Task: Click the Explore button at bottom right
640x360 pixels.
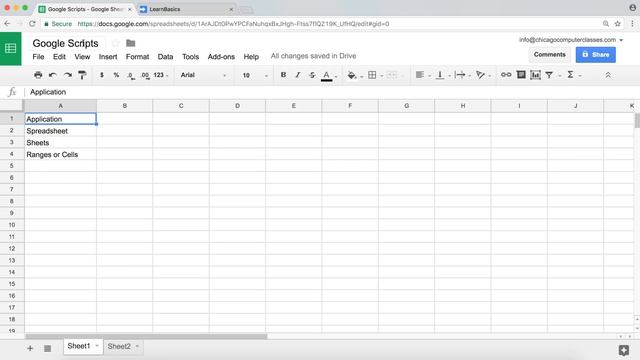Action: pos(624,350)
